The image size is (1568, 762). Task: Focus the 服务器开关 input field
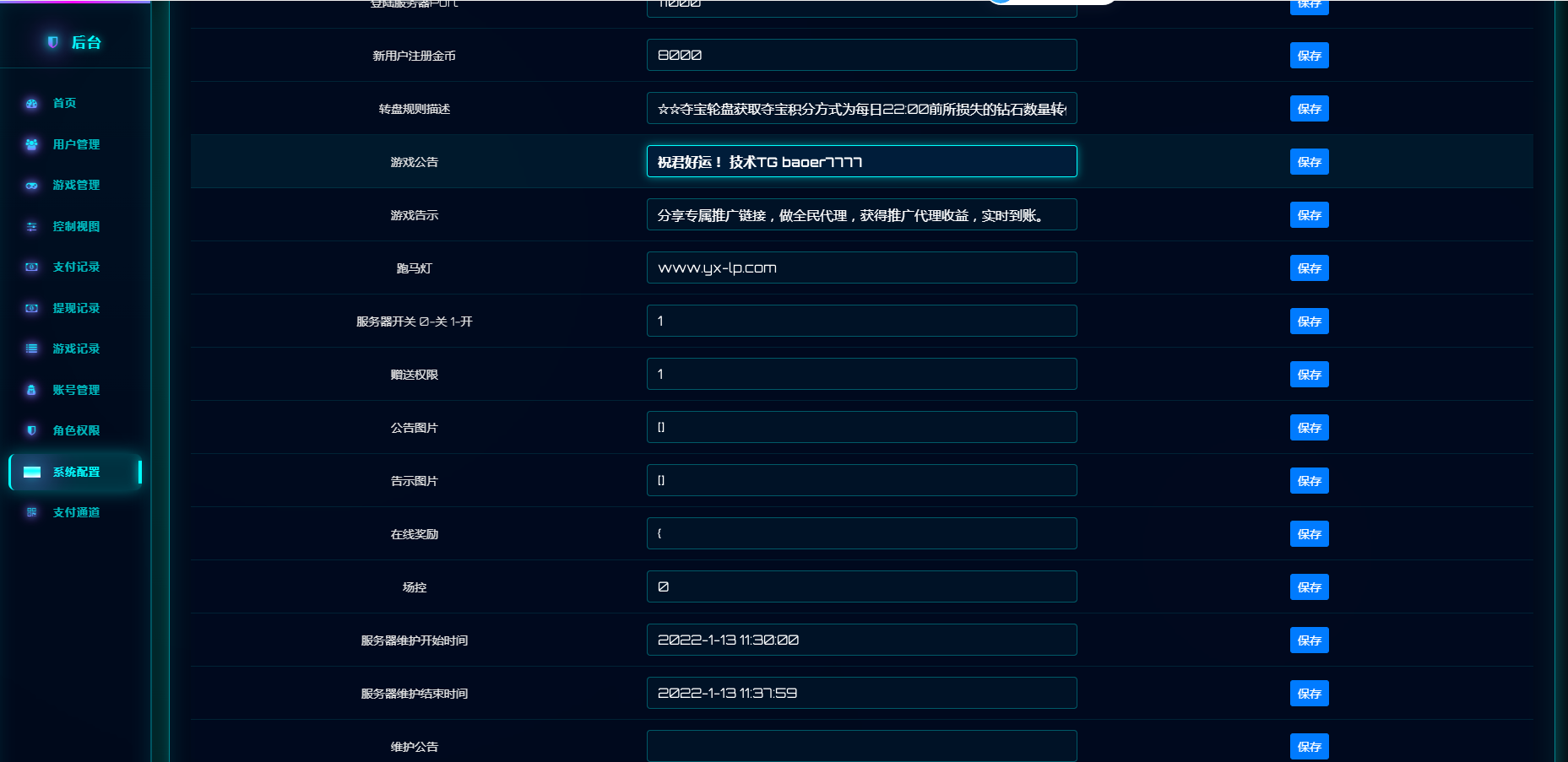click(x=861, y=321)
